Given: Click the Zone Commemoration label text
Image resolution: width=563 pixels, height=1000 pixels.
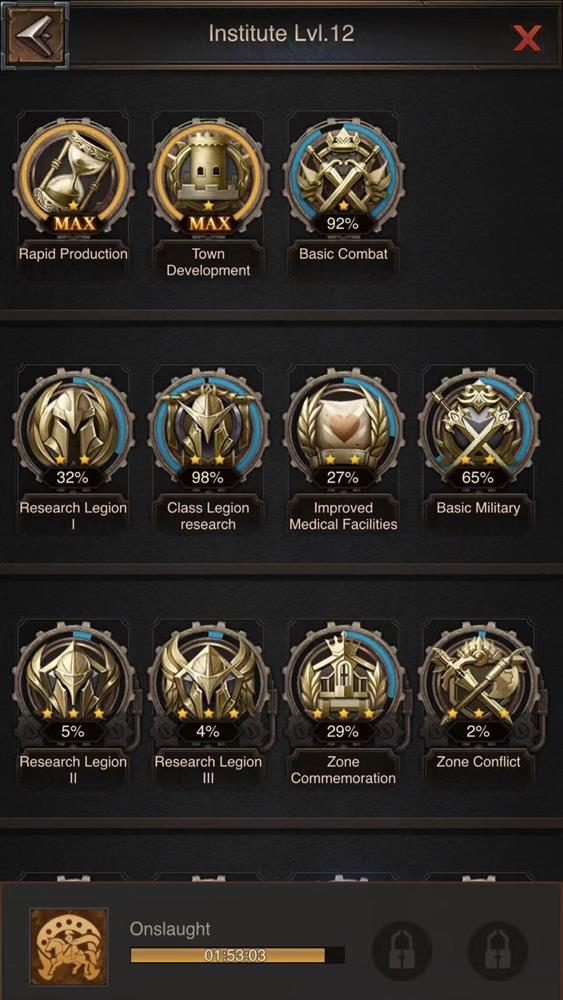Looking at the screenshot, I should tap(343, 770).
